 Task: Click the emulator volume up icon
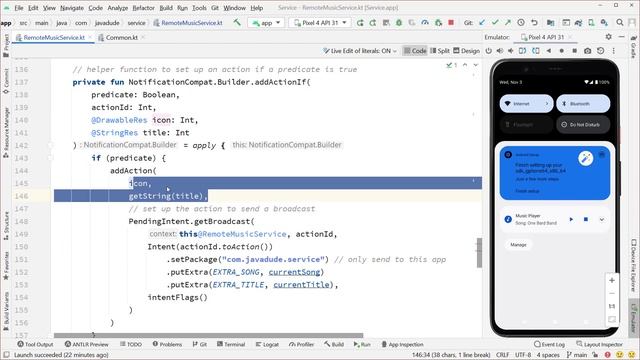point(500,51)
